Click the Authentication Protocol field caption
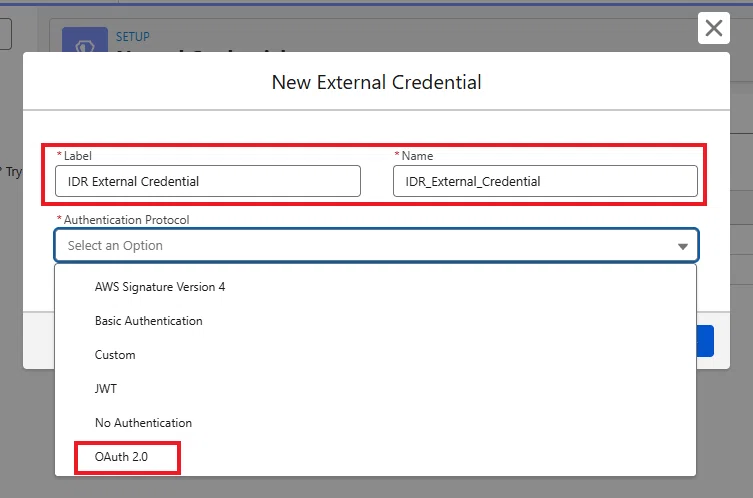This screenshot has width=753, height=498. coord(126,219)
